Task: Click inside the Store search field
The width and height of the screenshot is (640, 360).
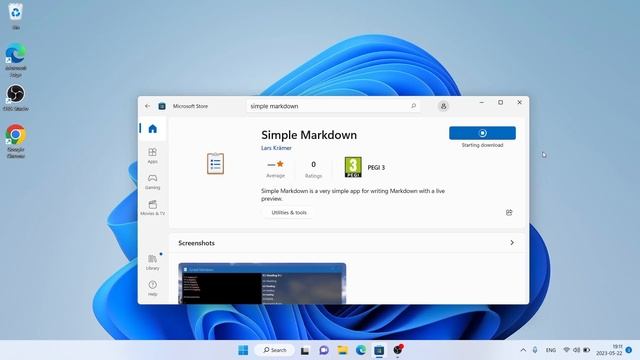Action: pos(333,106)
